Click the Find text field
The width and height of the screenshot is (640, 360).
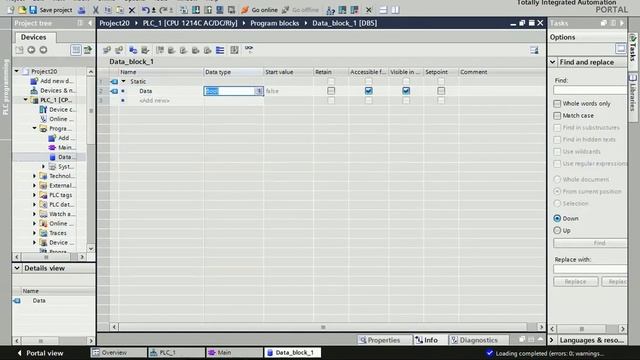pos(590,90)
